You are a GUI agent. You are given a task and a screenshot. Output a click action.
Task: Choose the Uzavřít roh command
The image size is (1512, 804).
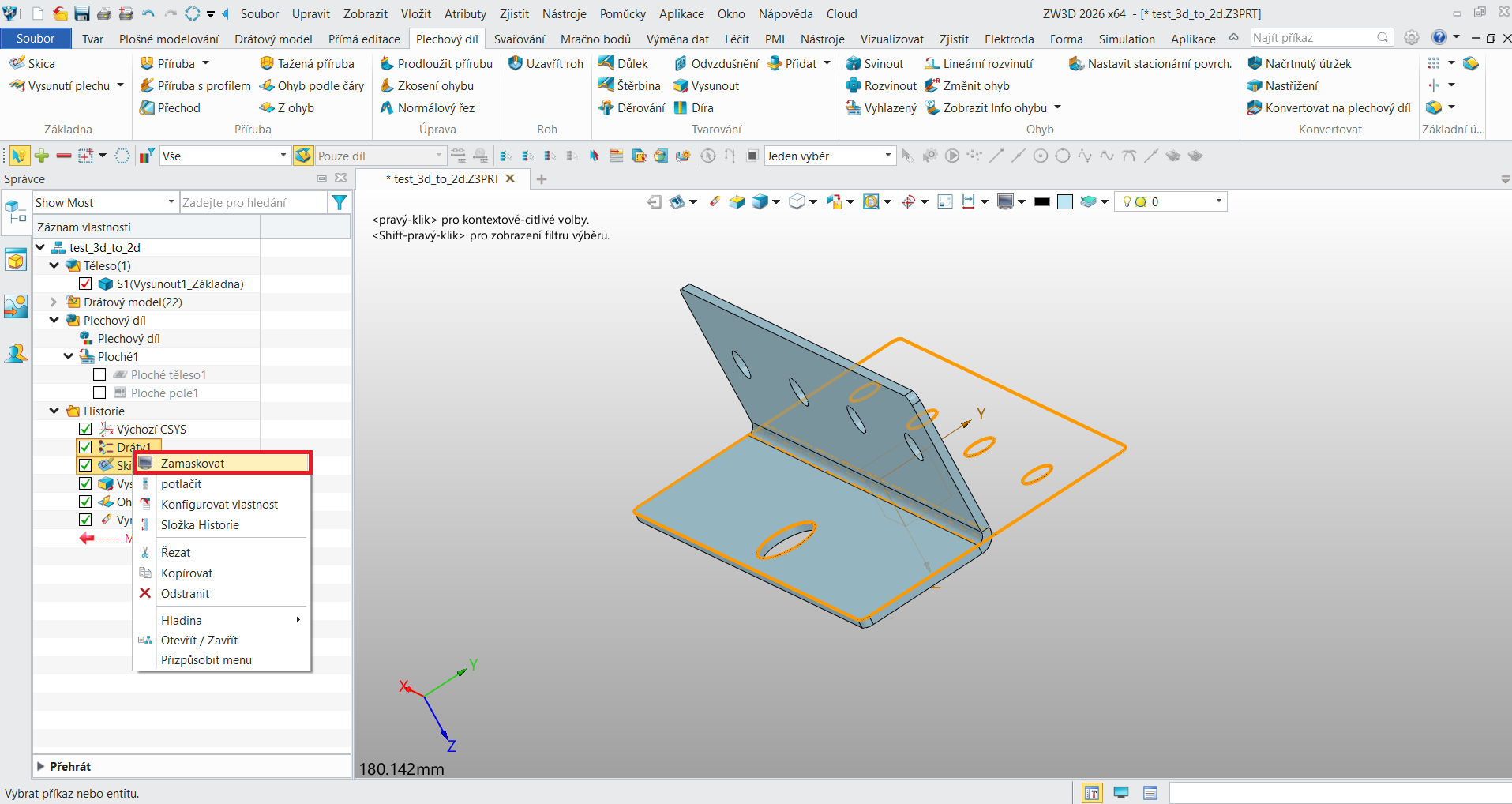(x=546, y=63)
